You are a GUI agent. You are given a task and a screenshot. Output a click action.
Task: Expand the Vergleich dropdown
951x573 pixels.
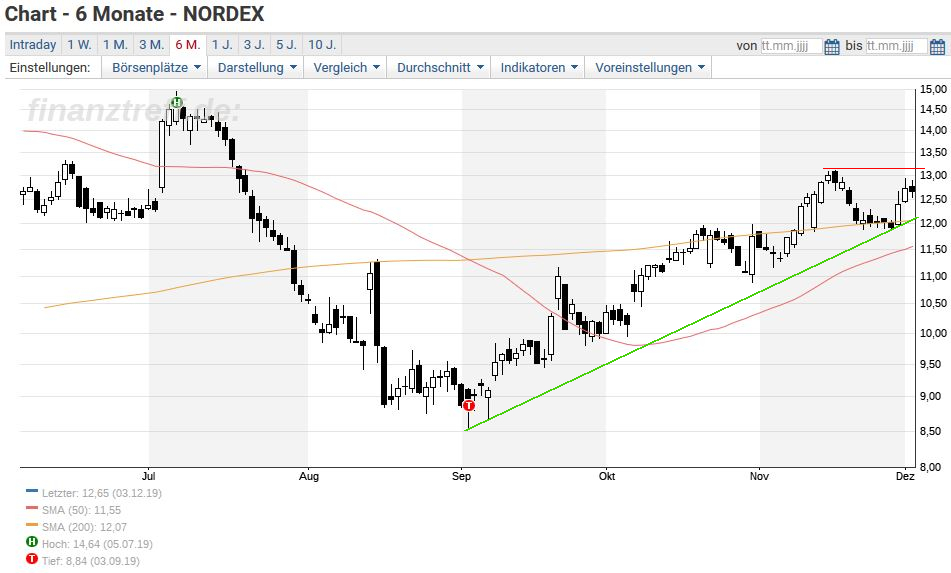(x=346, y=67)
